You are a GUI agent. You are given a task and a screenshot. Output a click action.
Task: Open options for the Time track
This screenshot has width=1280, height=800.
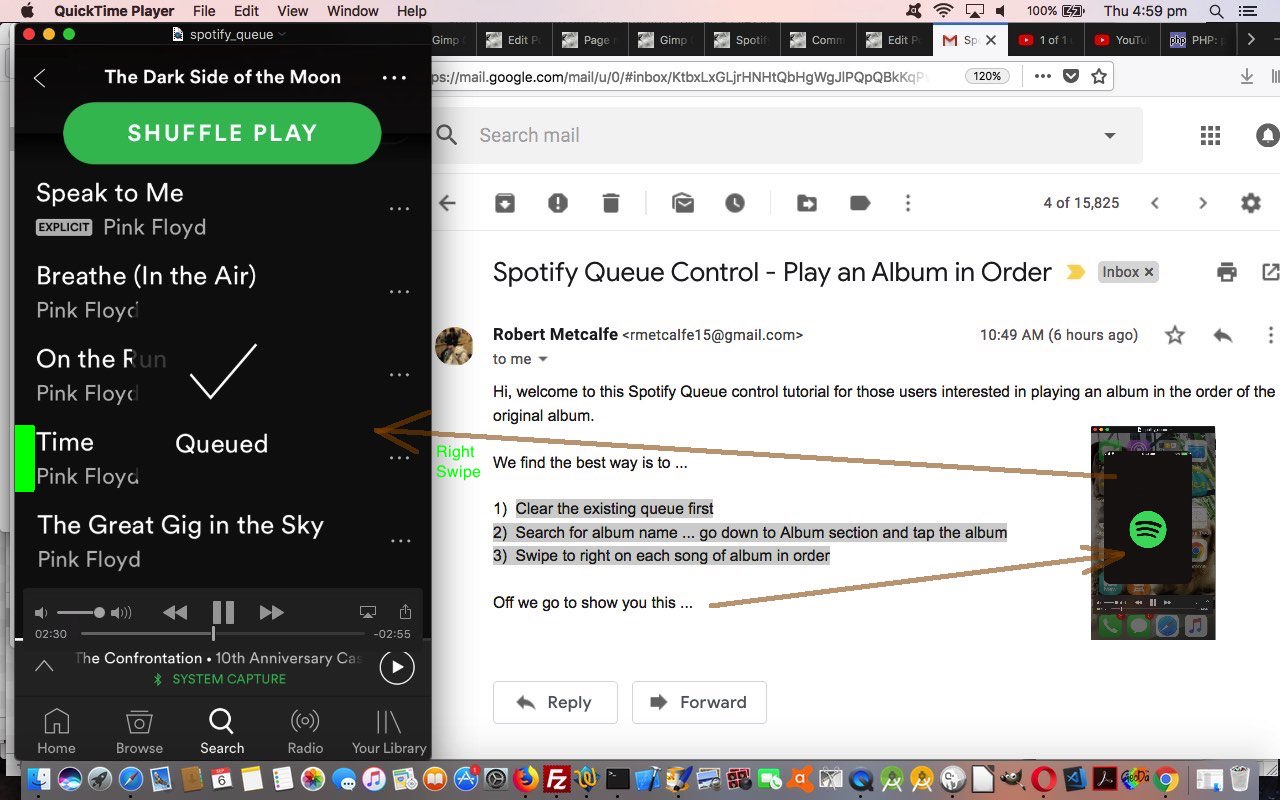click(399, 458)
